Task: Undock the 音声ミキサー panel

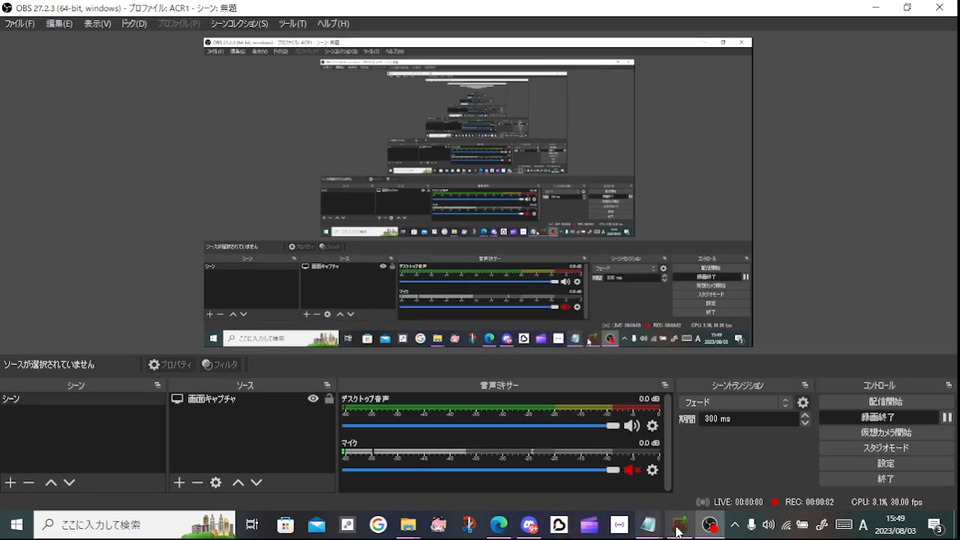Action: 665,385
